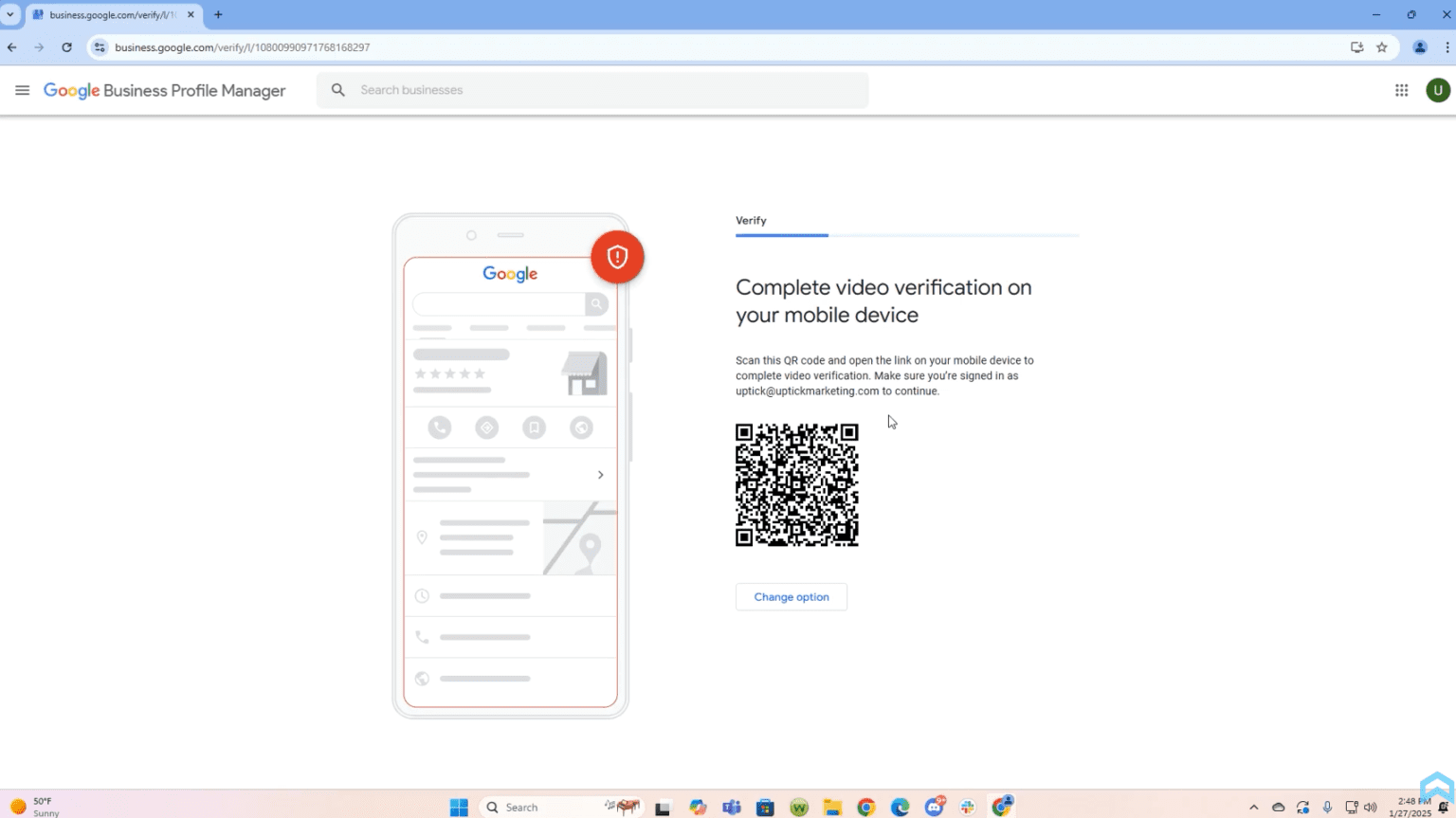Open Task View from taskbar
1456x818 pixels.
coord(663,808)
